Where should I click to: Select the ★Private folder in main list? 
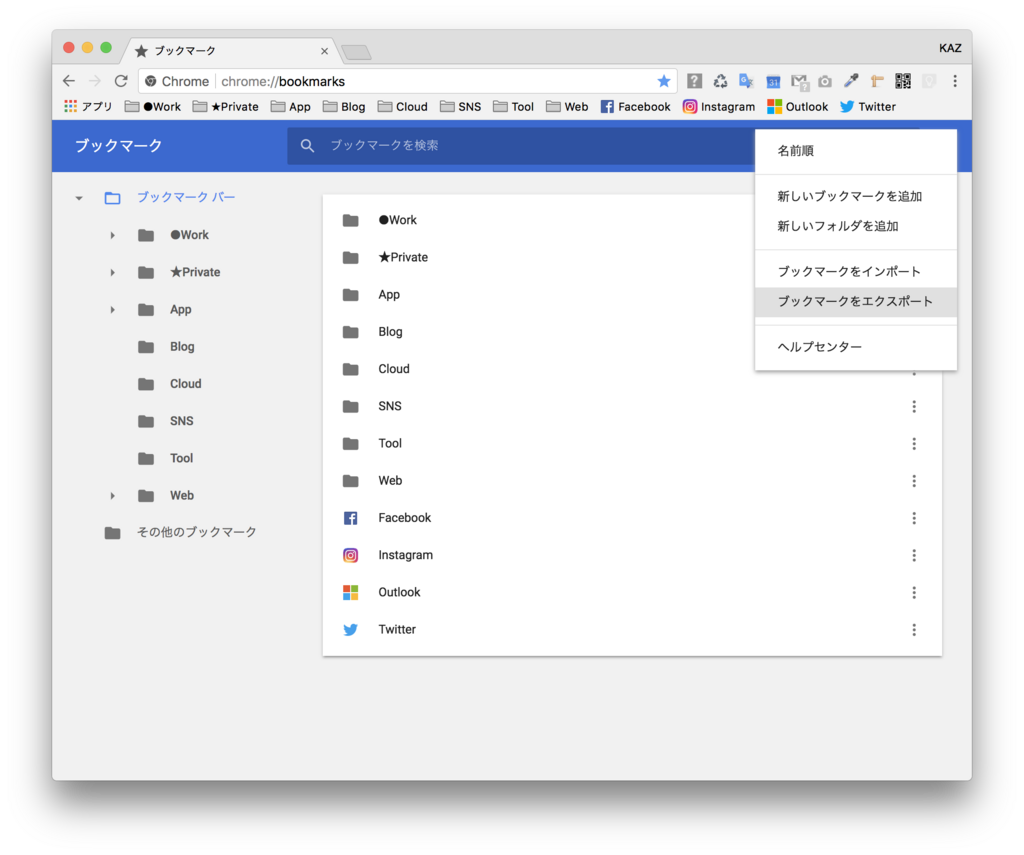click(632, 257)
